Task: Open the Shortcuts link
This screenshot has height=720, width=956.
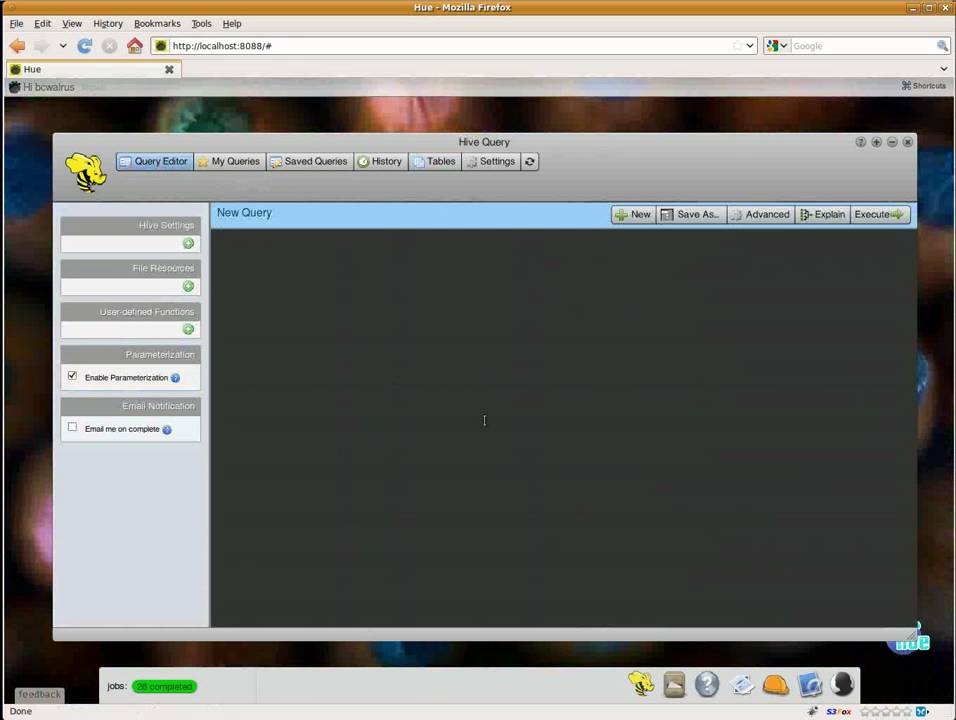Action: (924, 86)
